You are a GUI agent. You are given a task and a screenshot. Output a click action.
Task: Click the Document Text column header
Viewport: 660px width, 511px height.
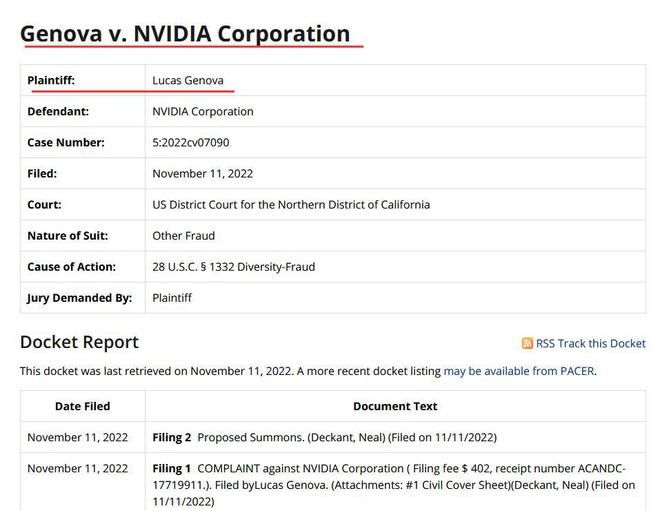(395, 406)
